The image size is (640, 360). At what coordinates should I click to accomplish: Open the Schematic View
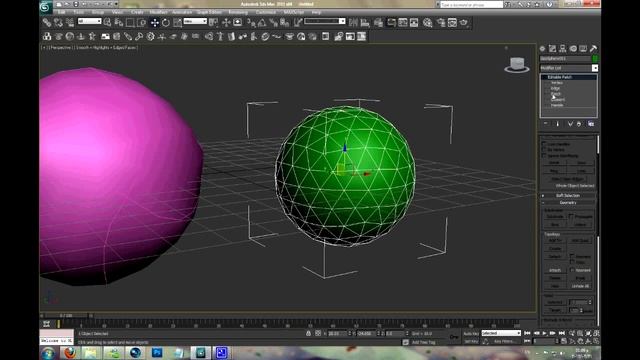414,22
